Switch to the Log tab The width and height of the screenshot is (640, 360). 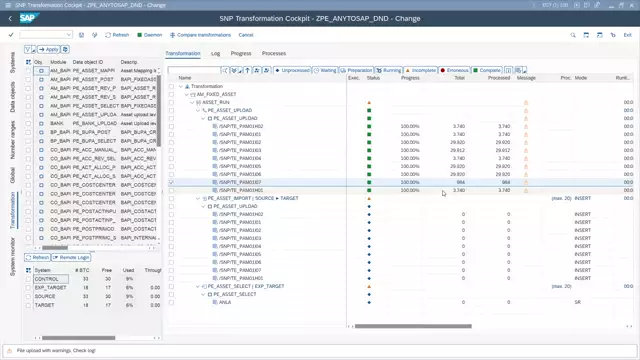216,53
